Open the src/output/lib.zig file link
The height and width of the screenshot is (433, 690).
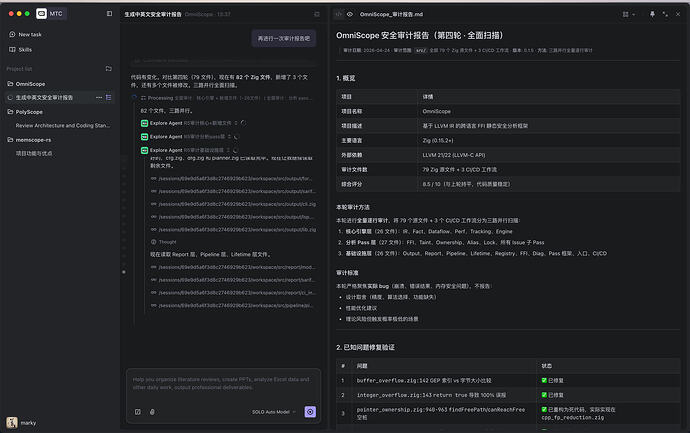(233, 230)
